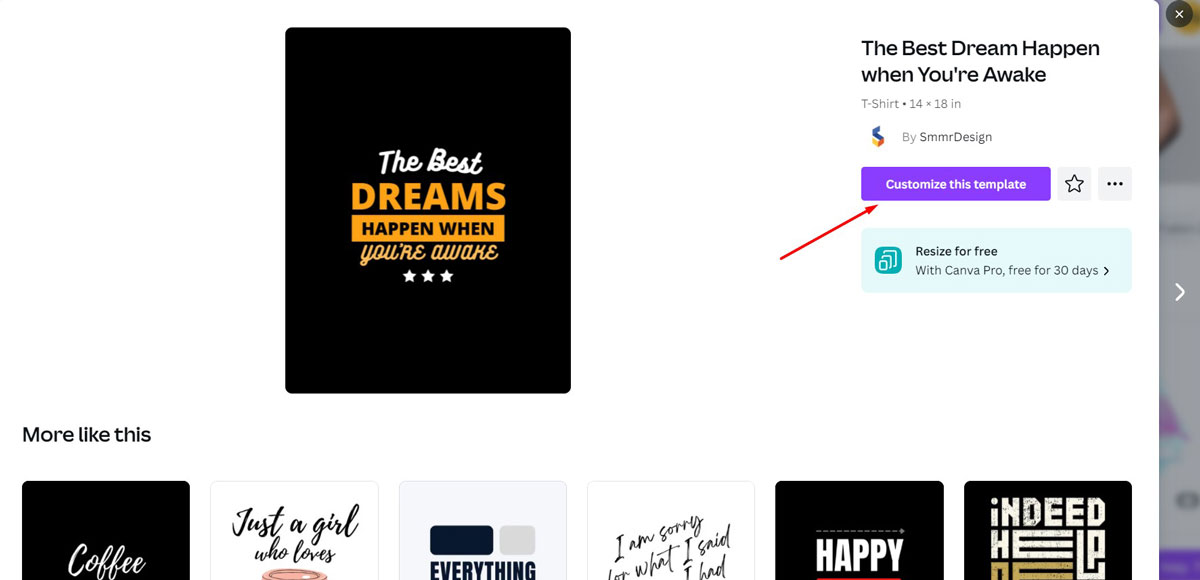Close the template preview with the X
Viewport: 1200px width, 580px height.
[x=1179, y=14]
